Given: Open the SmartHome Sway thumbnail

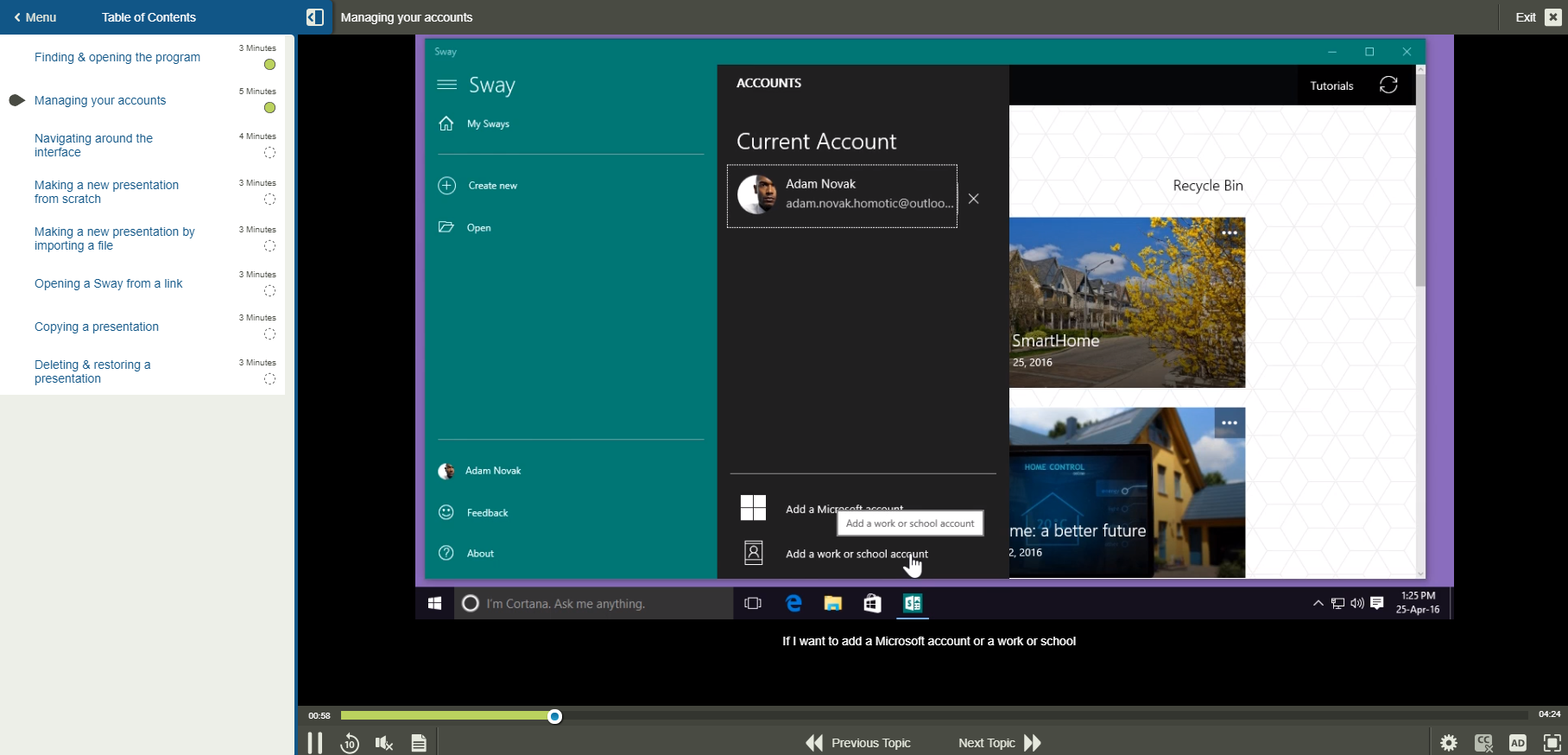Looking at the screenshot, I should [x=1128, y=302].
